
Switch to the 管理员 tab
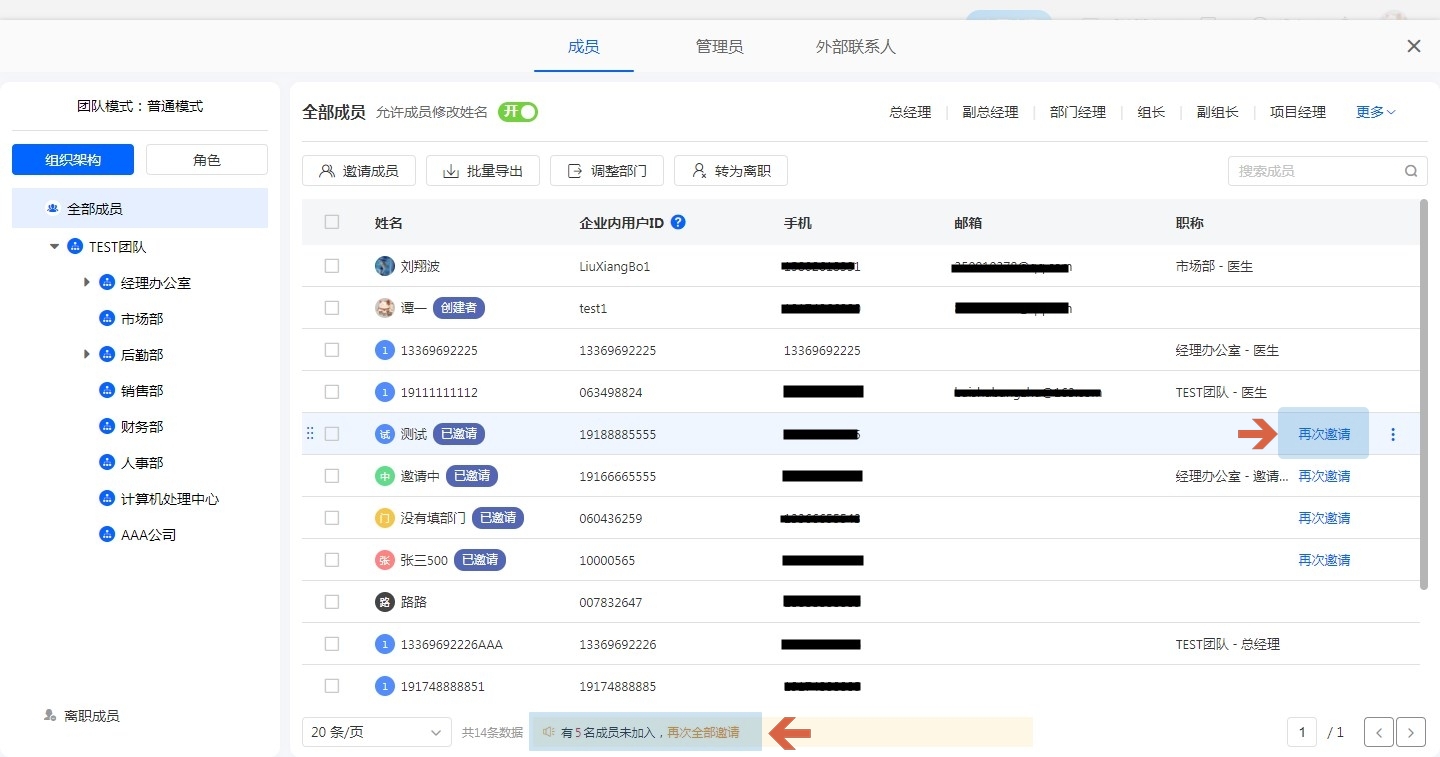pyautogui.click(x=719, y=47)
